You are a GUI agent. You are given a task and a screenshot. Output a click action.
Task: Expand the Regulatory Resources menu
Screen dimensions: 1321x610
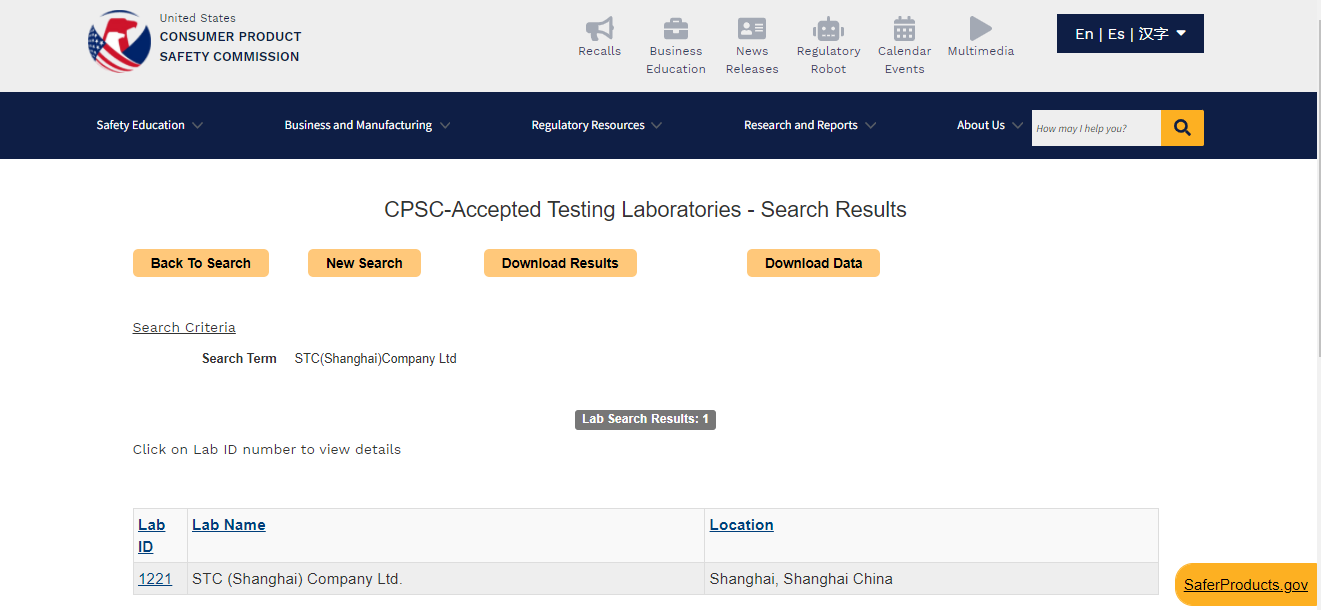[x=596, y=125]
